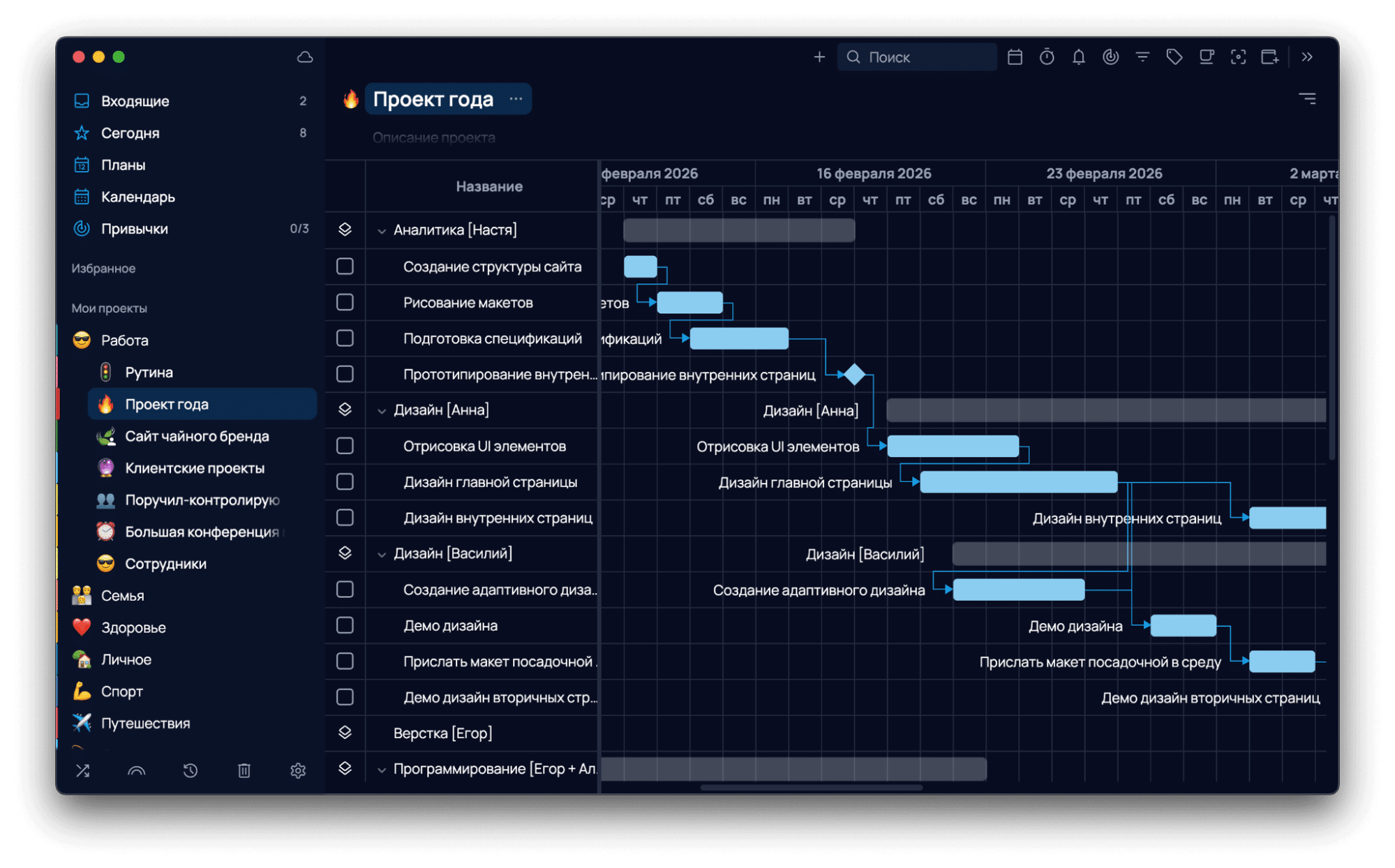The height and width of the screenshot is (868, 1395).
Task: Open the timer icon in the toolbar
Action: 1047,57
